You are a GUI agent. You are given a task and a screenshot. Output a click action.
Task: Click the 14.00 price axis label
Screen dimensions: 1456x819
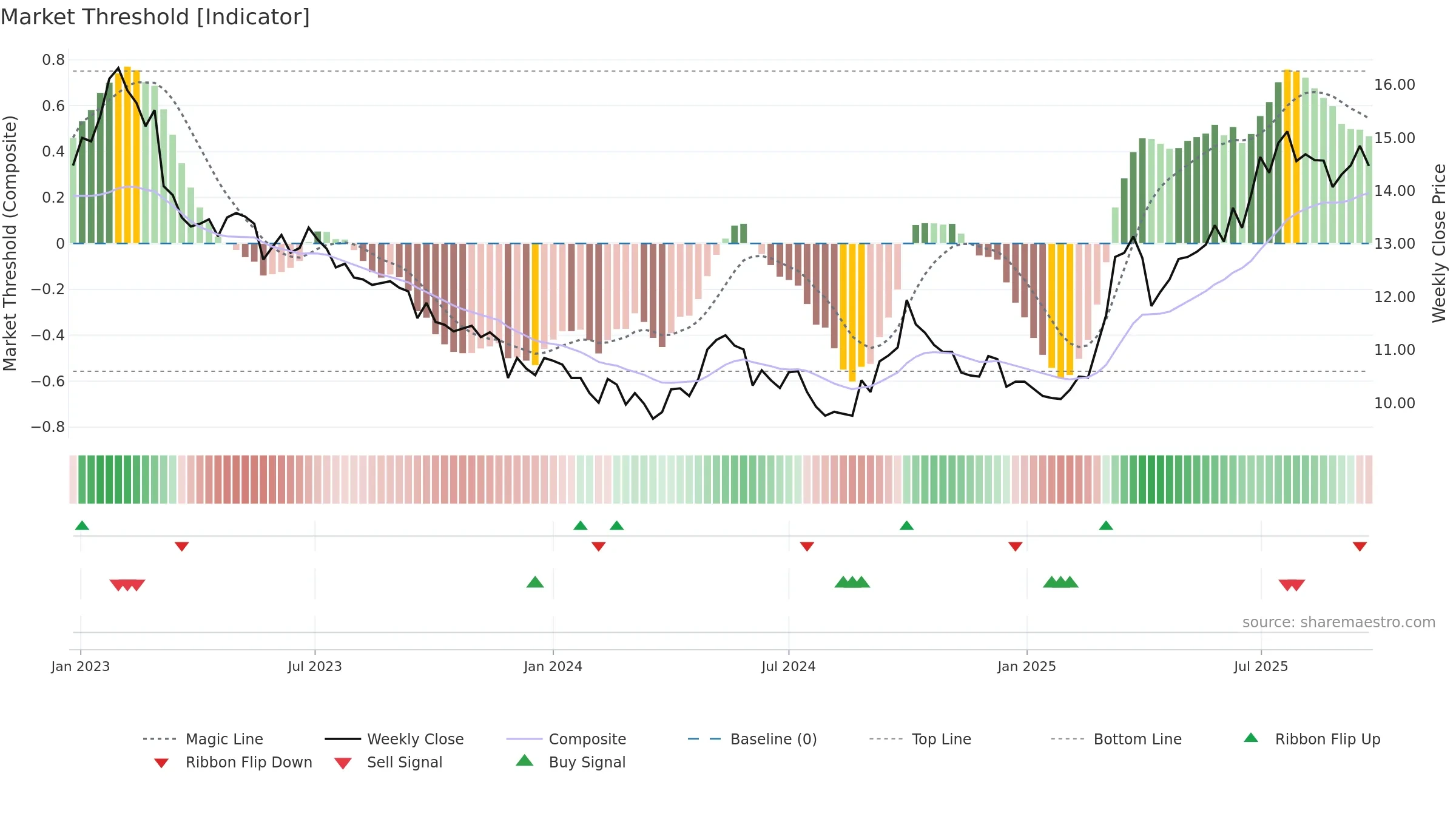click(1395, 191)
